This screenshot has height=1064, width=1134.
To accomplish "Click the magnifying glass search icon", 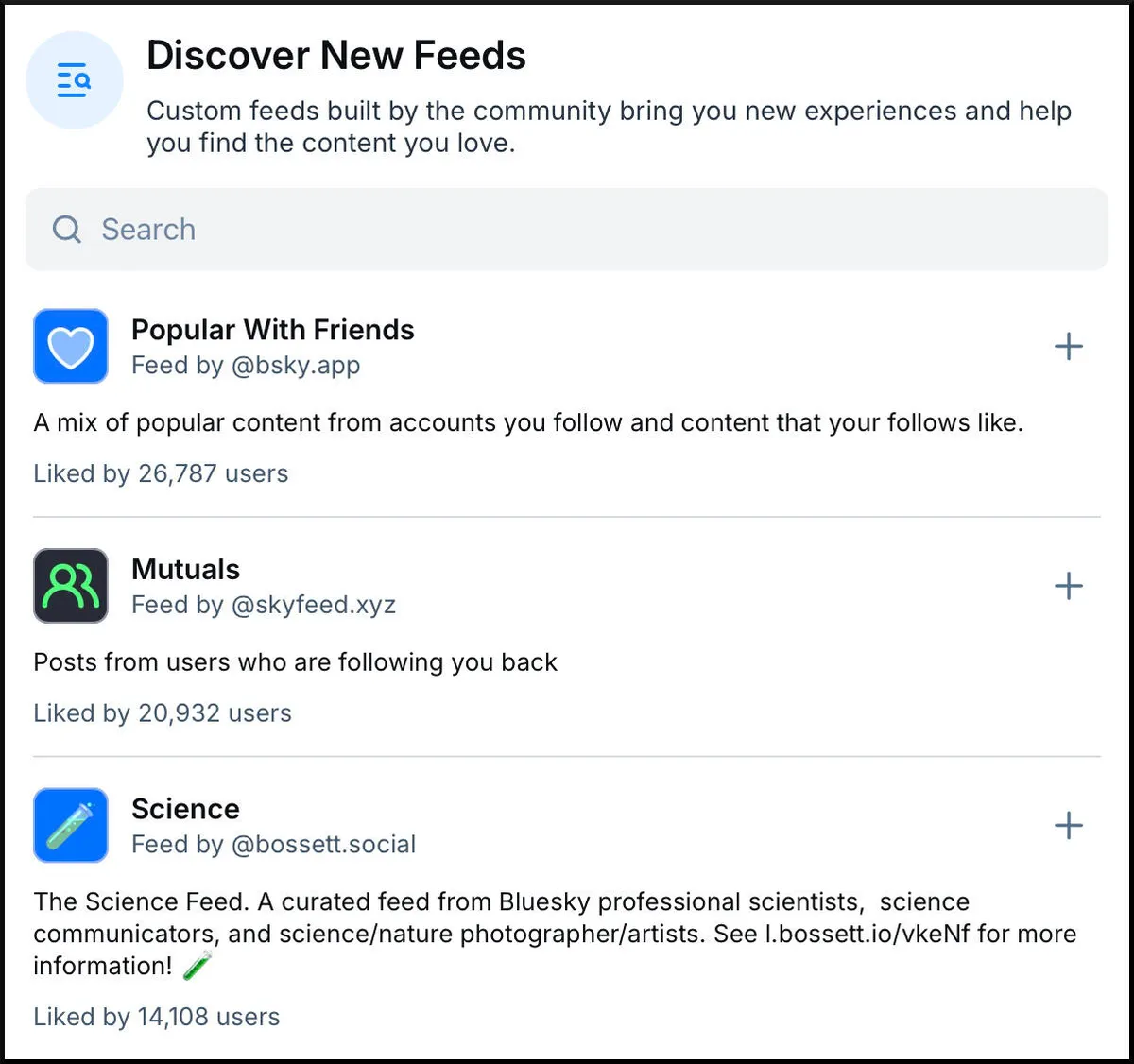I will (x=66, y=230).
